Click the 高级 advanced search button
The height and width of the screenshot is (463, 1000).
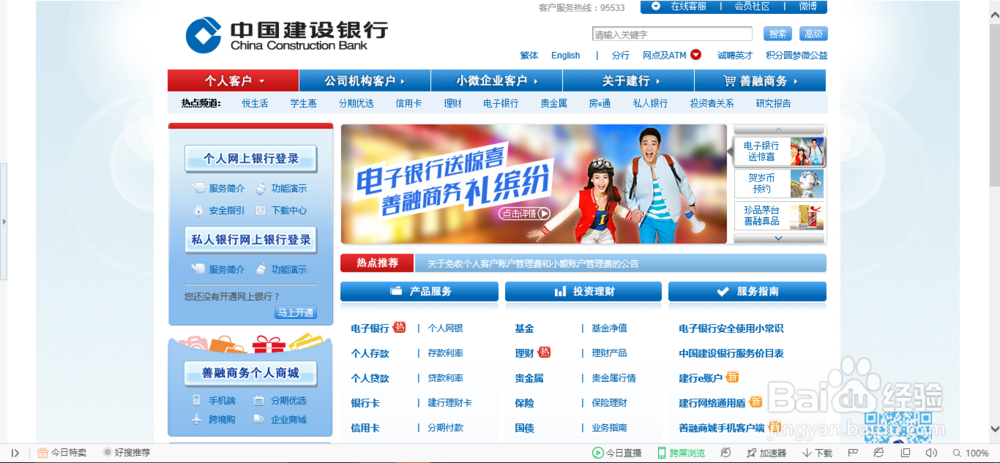point(813,34)
